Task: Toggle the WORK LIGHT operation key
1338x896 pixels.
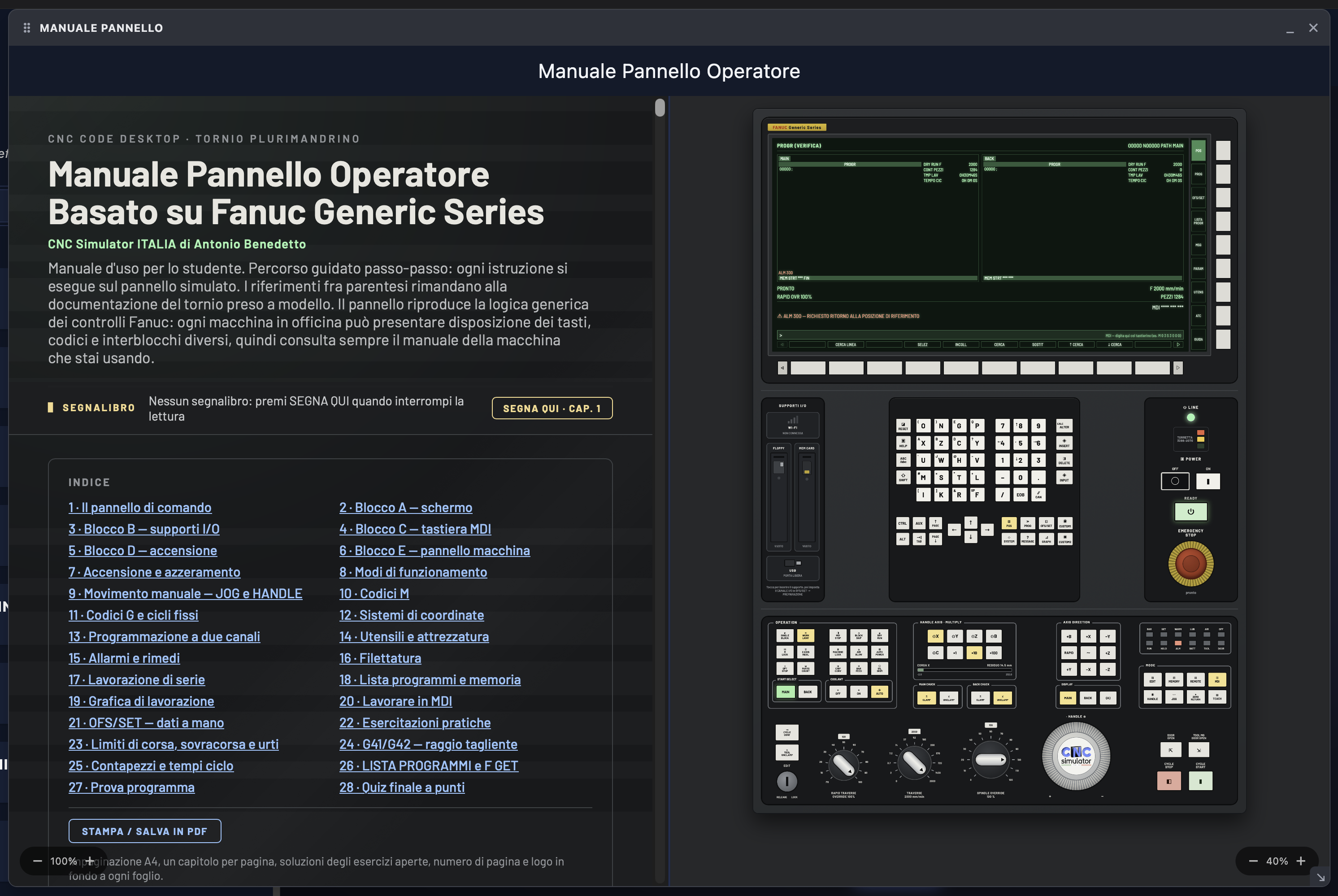Action: coord(806,635)
